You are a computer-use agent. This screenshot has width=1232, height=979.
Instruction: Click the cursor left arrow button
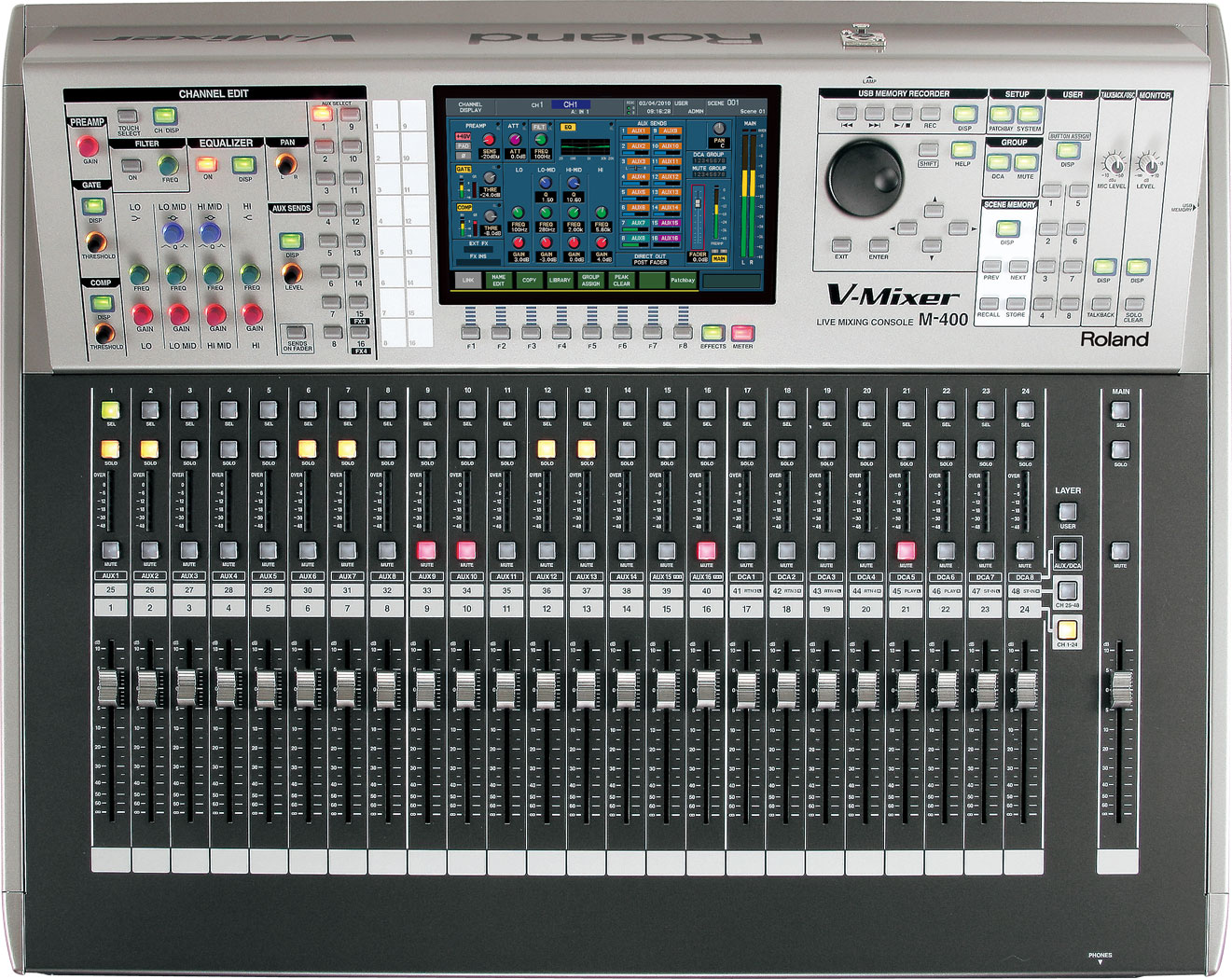907,228
